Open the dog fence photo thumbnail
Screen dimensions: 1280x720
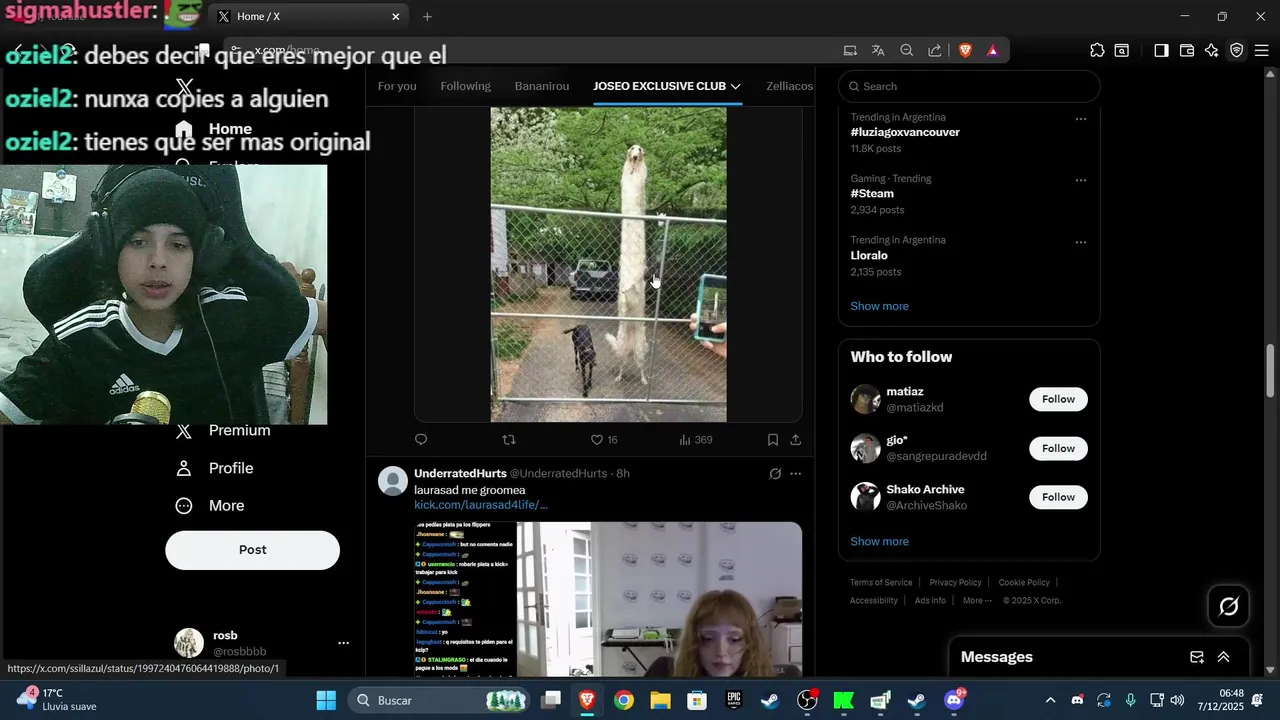(608, 264)
